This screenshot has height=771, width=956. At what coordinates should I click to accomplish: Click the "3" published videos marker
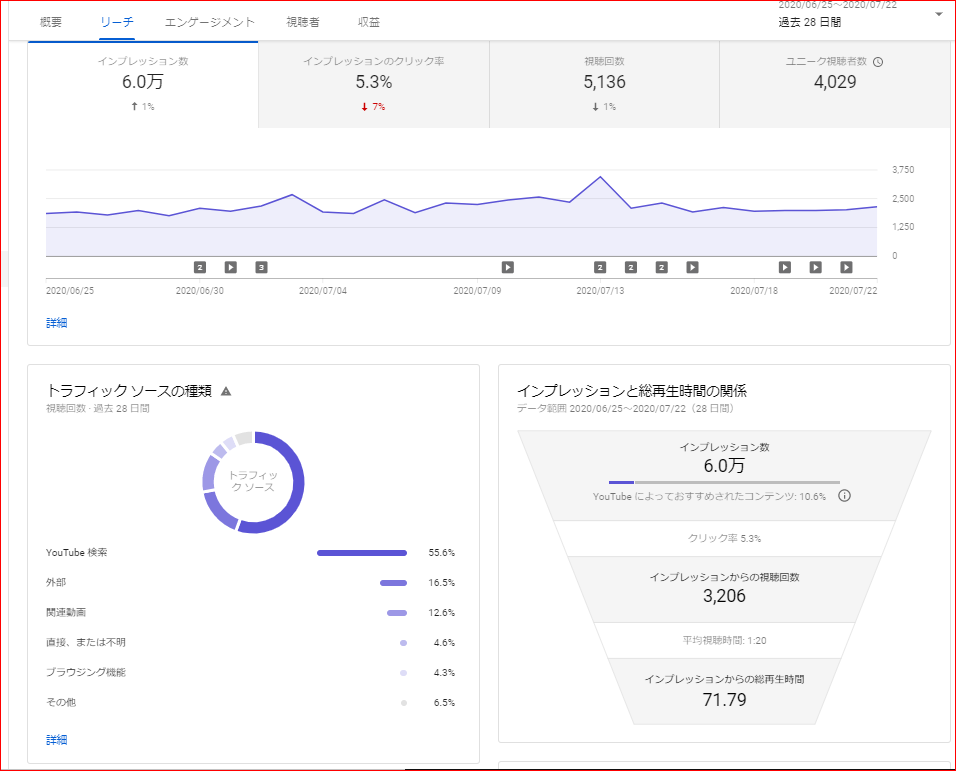click(x=262, y=267)
